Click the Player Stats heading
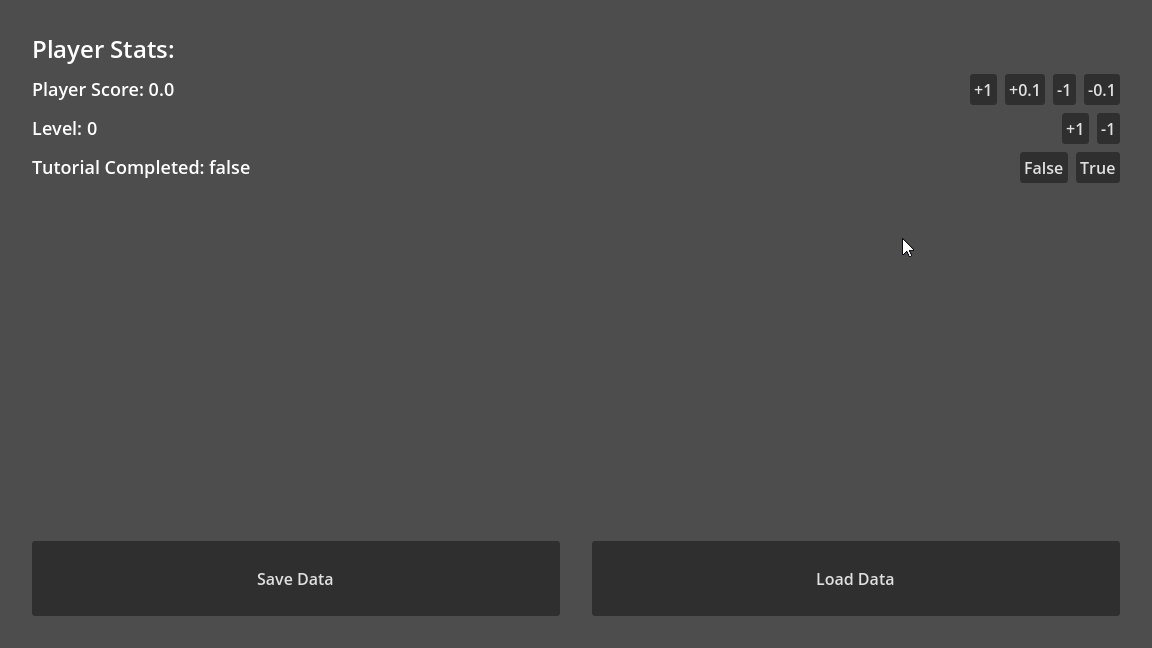The height and width of the screenshot is (648, 1152). tap(103, 50)
